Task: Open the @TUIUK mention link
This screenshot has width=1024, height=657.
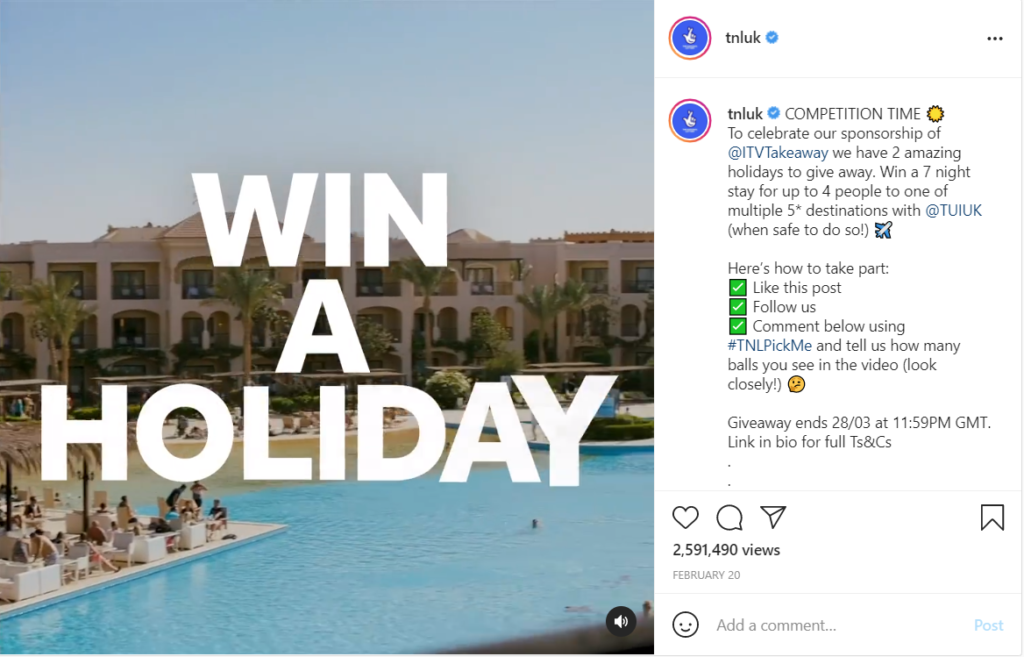Action: coord(953,210)
